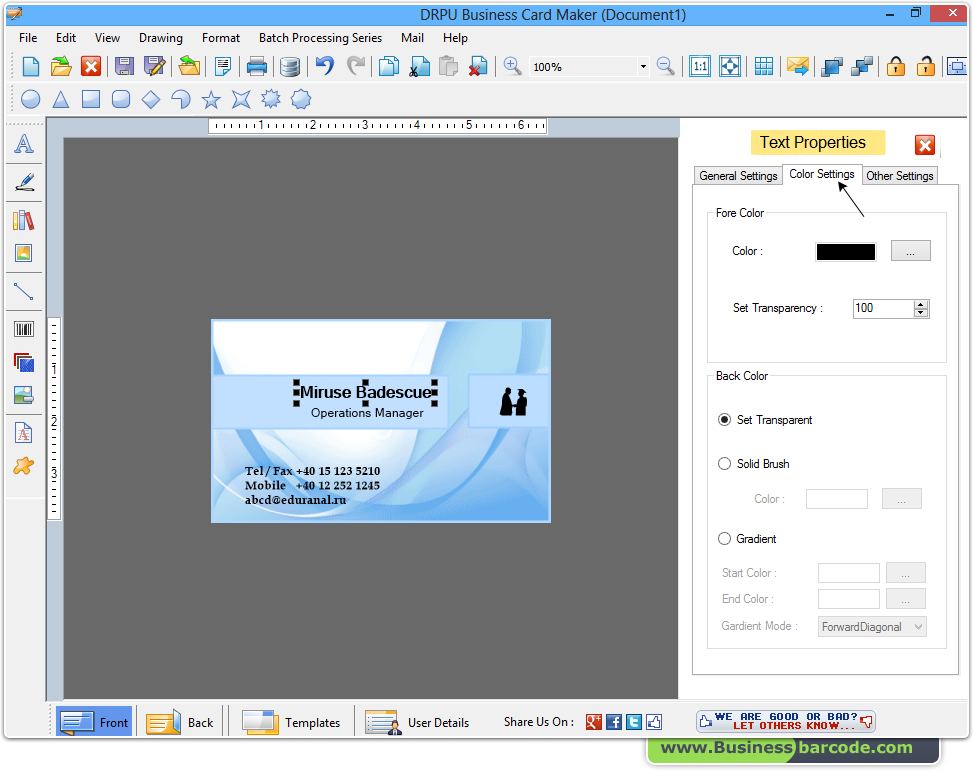Select the Line drawing tool

[24, 291]
